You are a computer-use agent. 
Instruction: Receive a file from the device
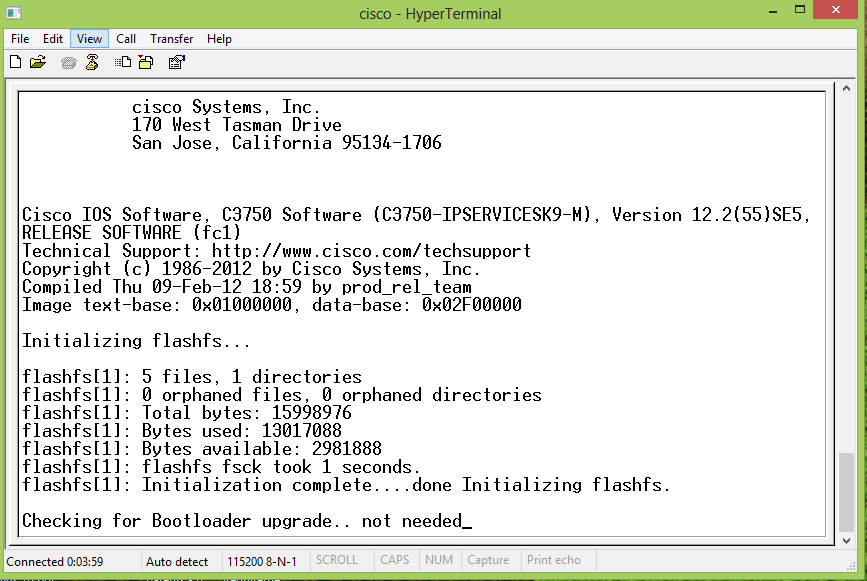(x=146, y=61)
